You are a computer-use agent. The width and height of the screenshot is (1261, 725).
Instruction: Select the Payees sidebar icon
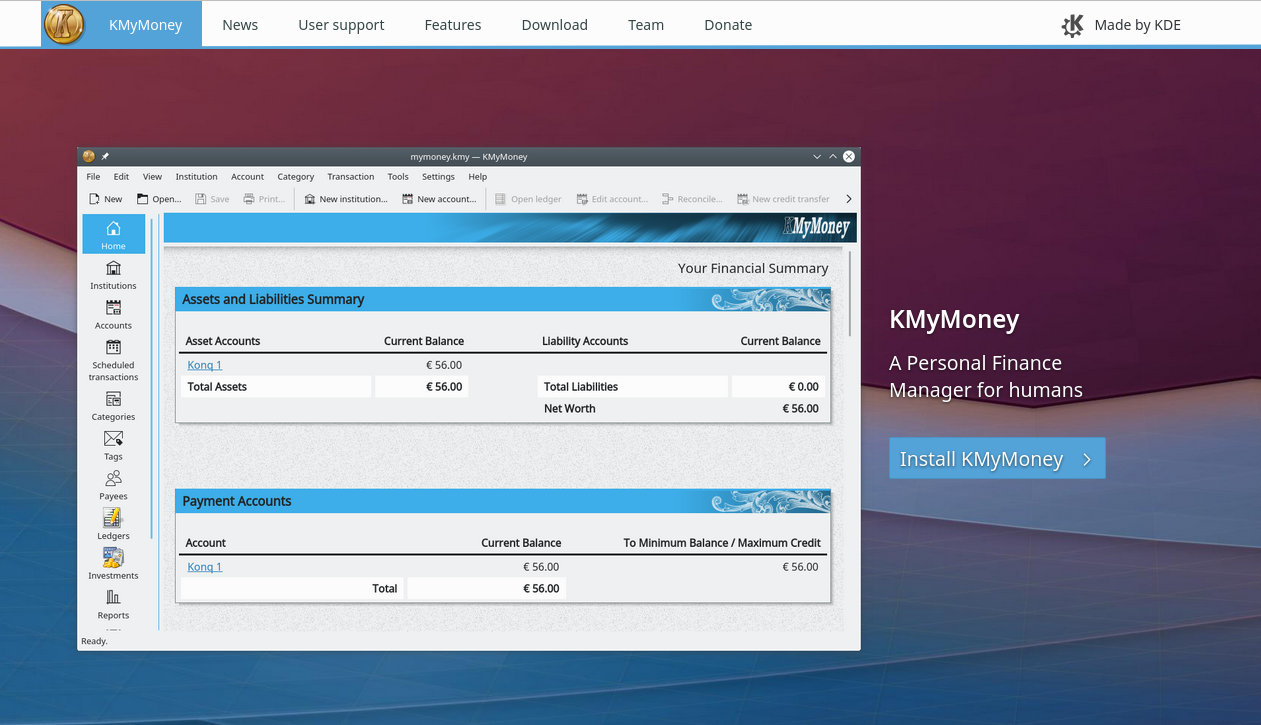(113, 485)
